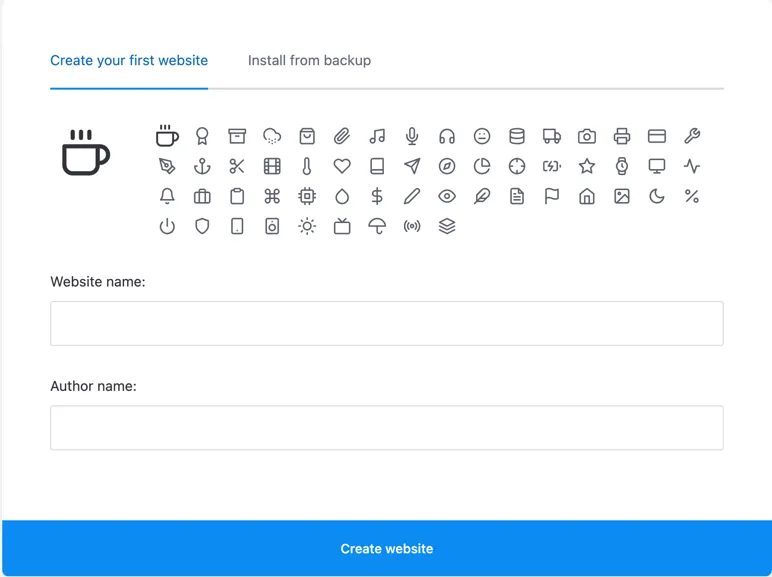Screen dimensions: 772x577
Task: Select the pencil edit icon
Action: pos(412,196)
